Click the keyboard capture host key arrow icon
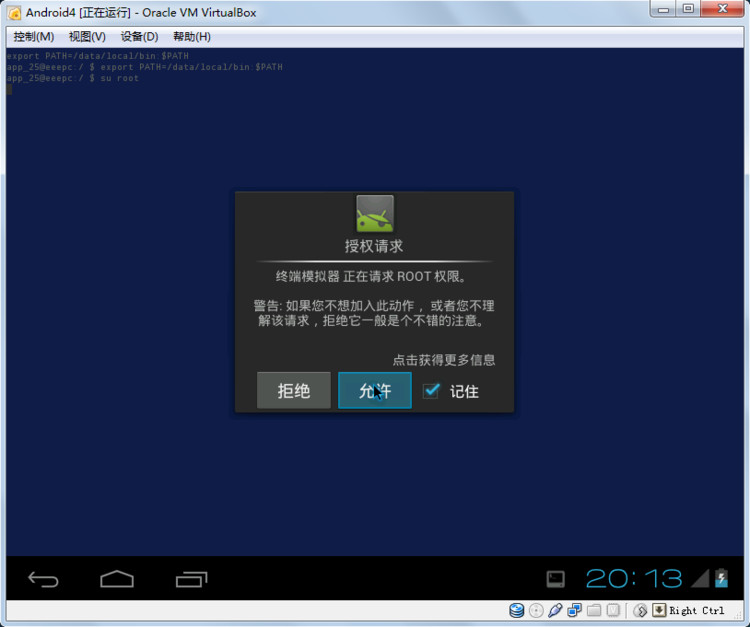The height and width of the screenshot is (627, 750). [x=659, y=610]
